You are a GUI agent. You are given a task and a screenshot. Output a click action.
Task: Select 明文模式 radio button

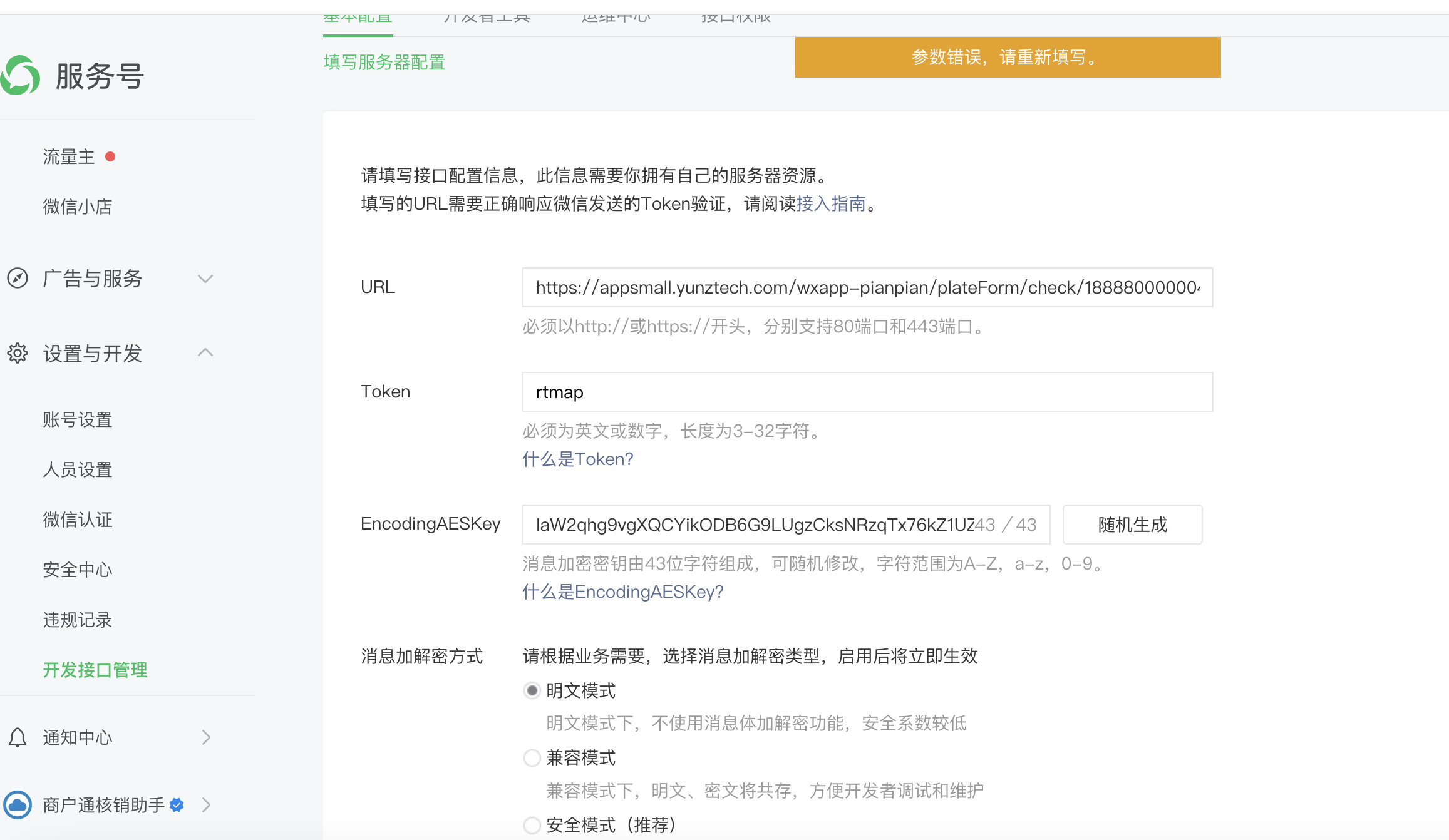click(x=532, y=690)
